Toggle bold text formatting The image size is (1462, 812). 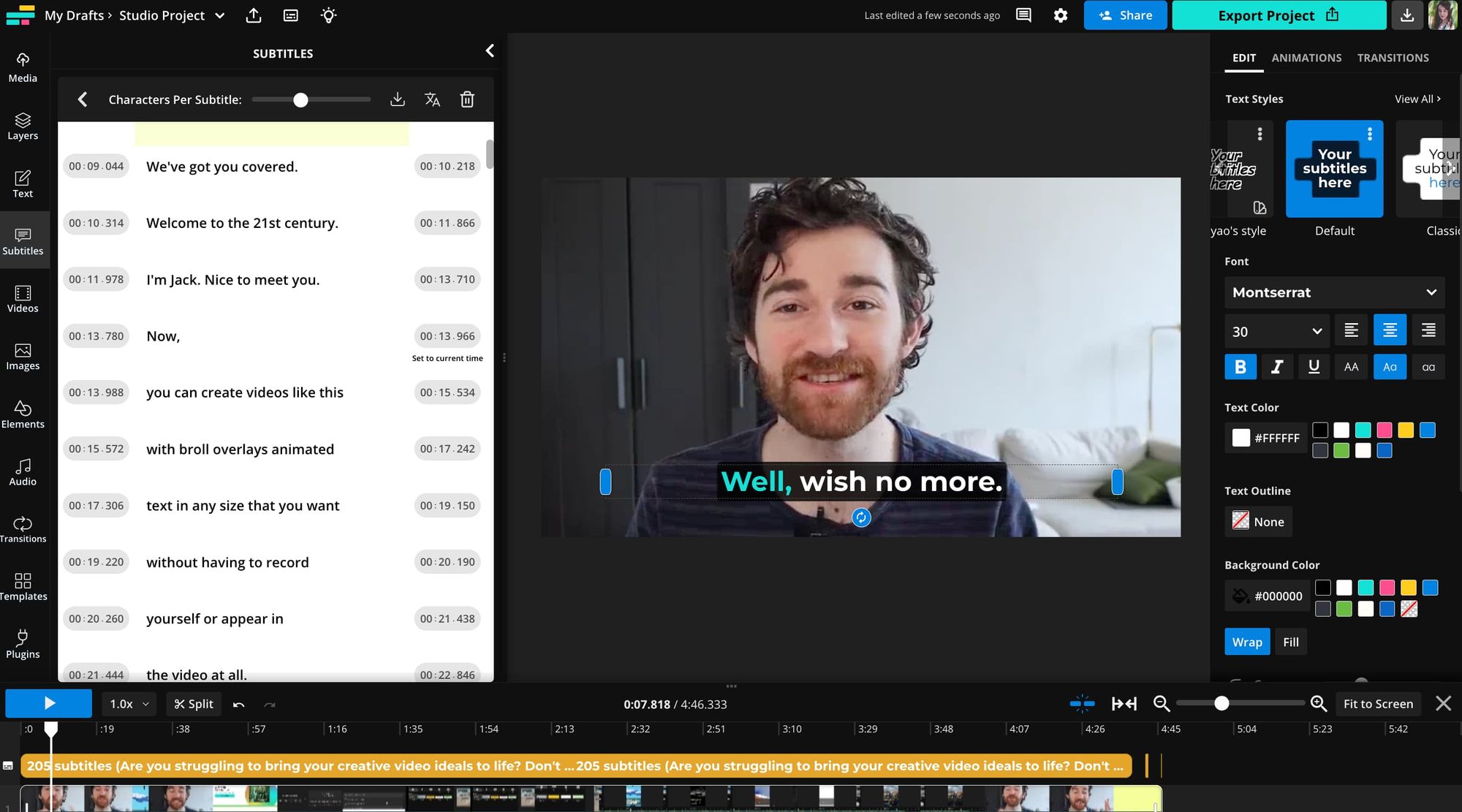[1240, 367]
